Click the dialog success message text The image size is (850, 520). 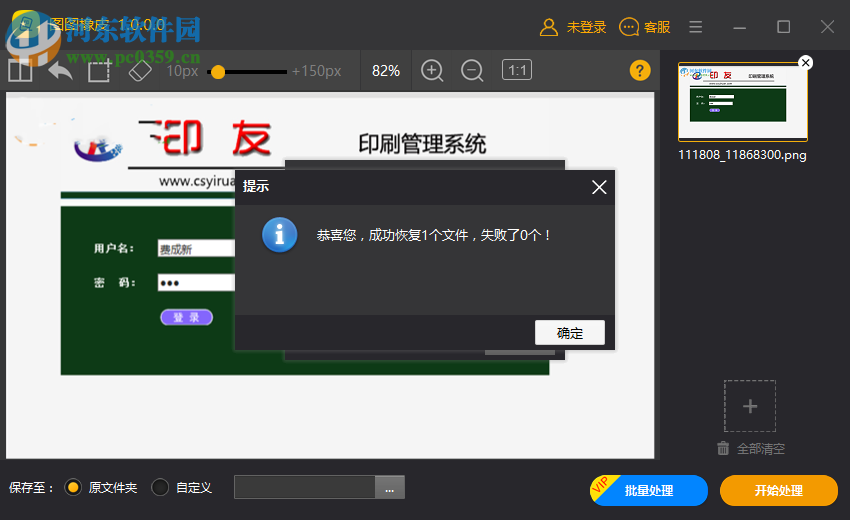pyautogui.click(x=434, y=235)
